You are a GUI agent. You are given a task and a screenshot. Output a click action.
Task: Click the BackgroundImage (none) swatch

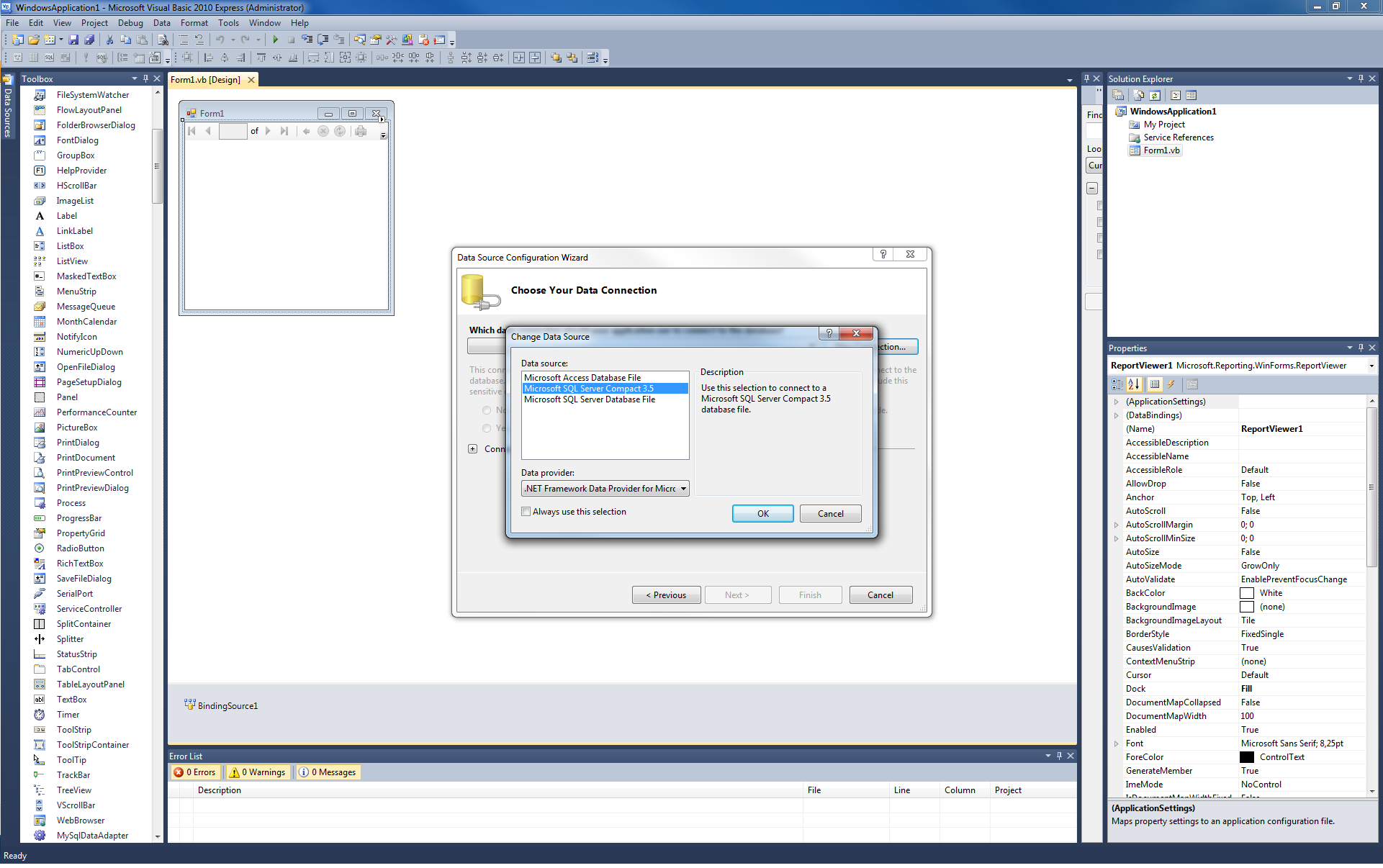tap(1247, 607)
